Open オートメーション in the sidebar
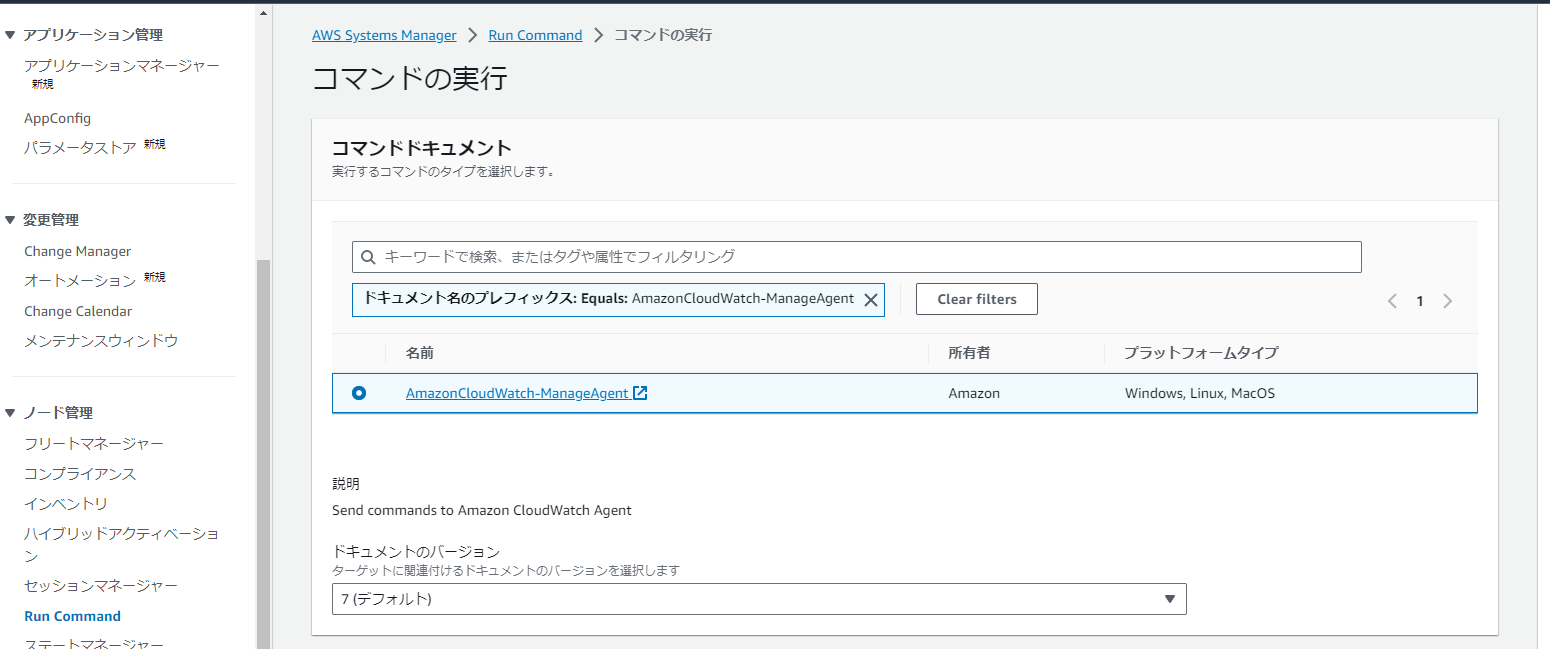 coord(80,281)
